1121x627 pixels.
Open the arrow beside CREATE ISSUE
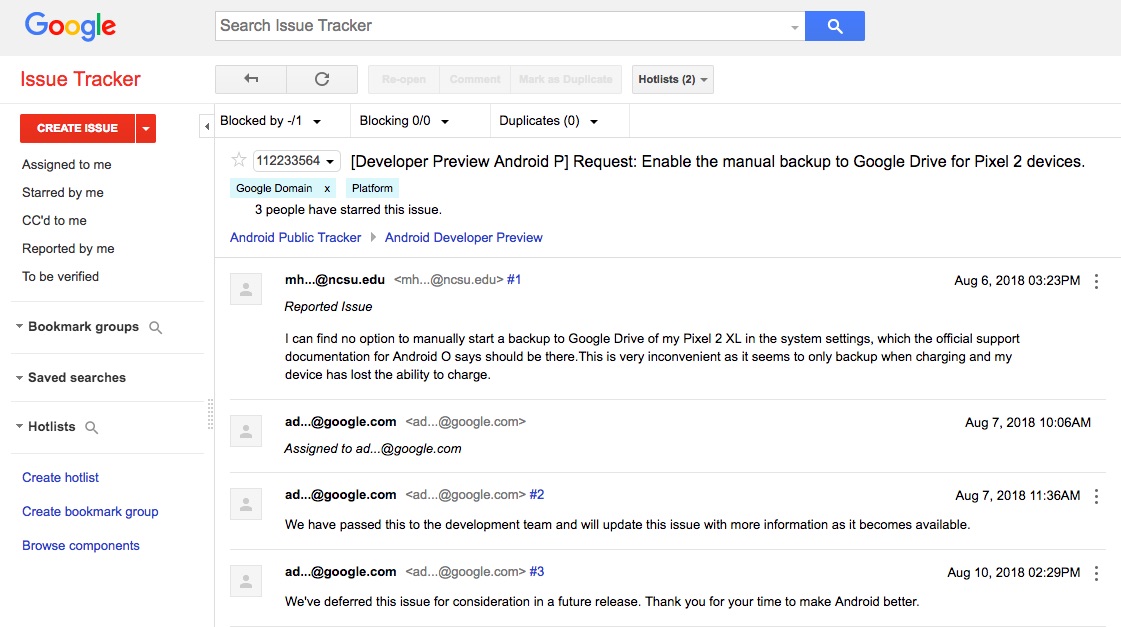146,128
